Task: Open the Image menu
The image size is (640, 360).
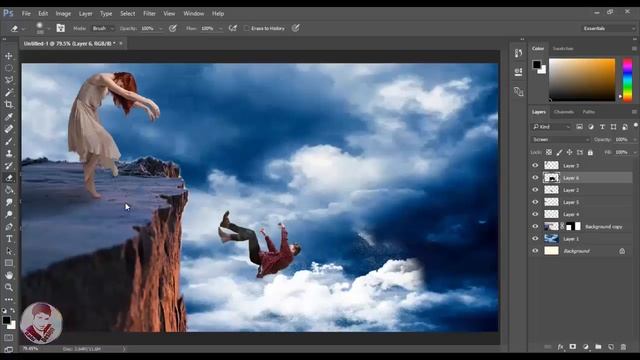Action: click(x=63, y=13)
